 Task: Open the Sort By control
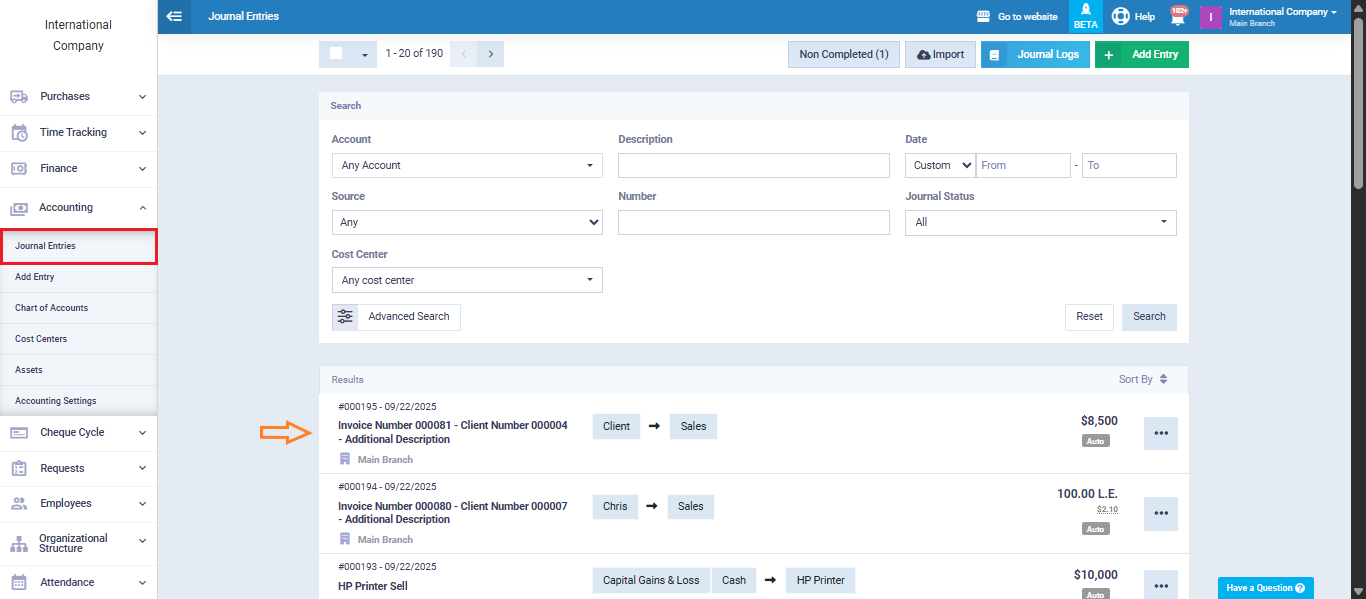[1142, 379]
